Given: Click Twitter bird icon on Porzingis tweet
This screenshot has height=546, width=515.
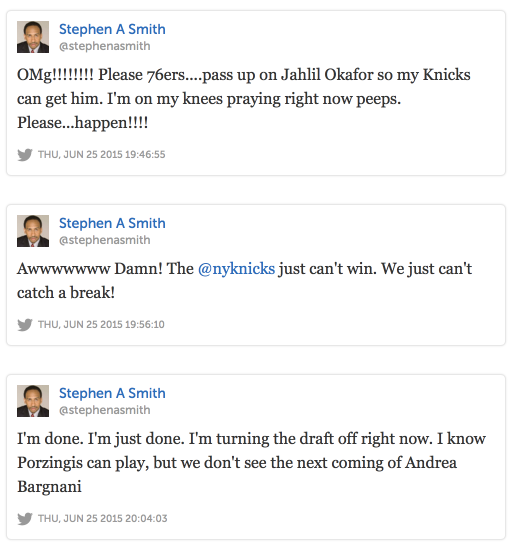Looking at the screenshot, I should click(x=25, y=518).
